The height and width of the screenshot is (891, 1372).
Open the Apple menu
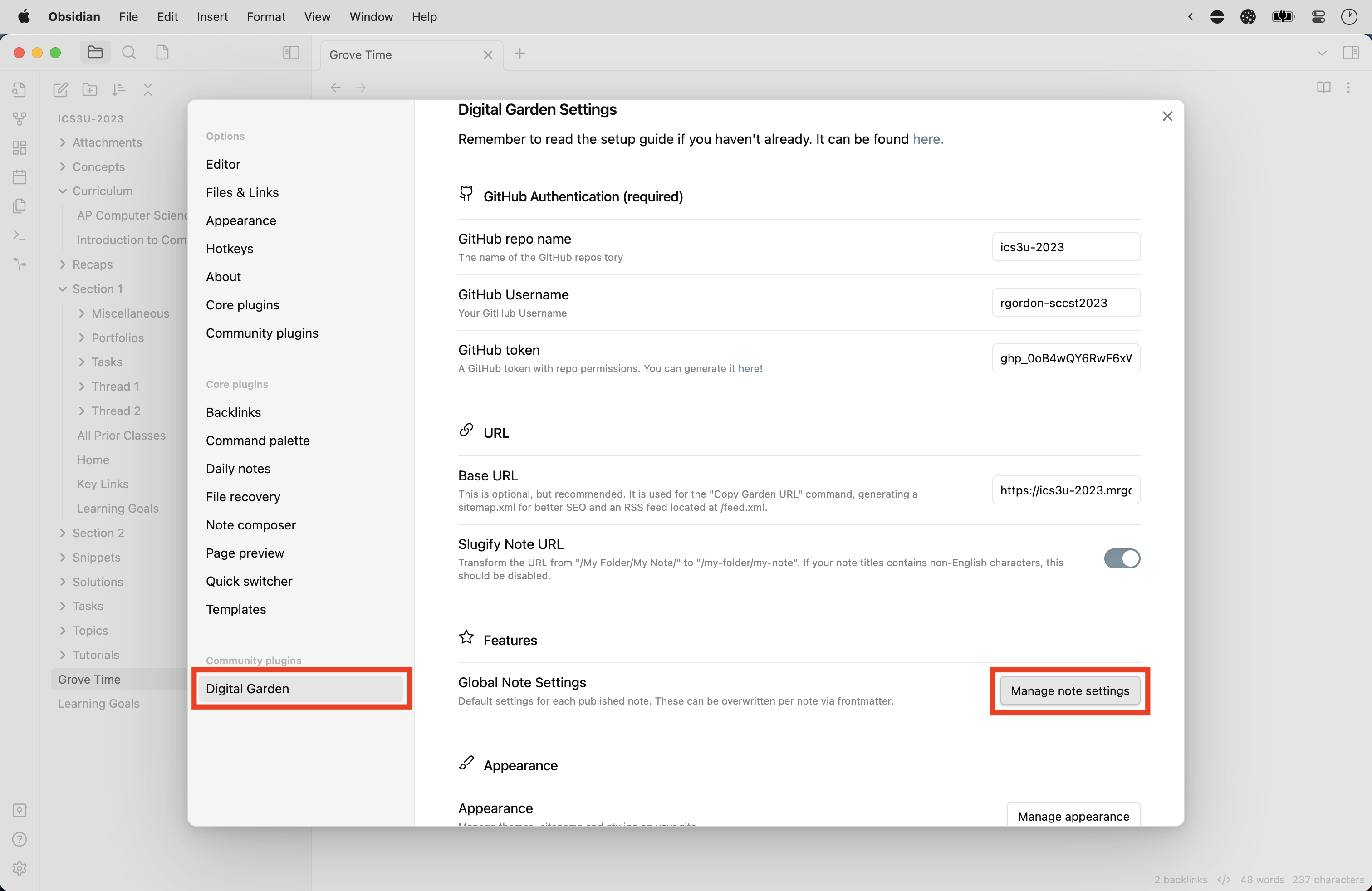[24, 17]
